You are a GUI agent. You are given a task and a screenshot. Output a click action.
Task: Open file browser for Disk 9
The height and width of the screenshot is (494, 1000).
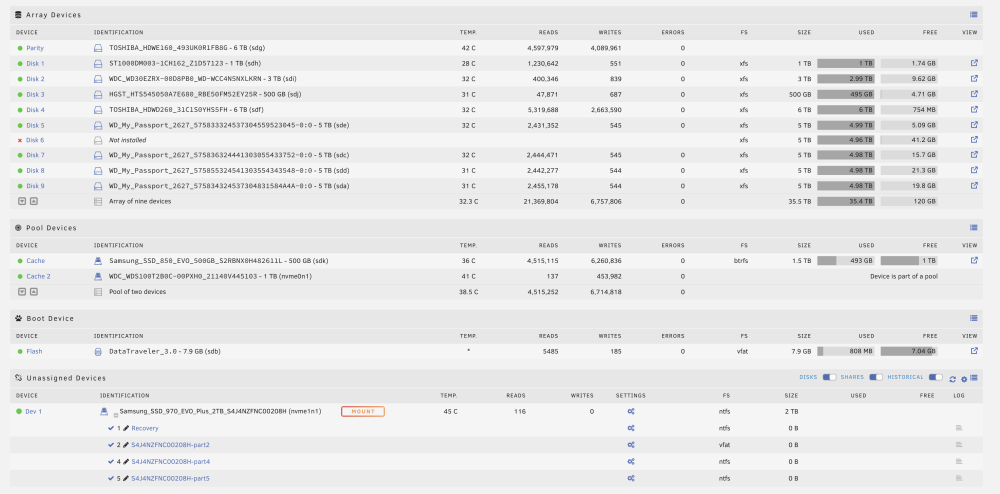click(x=974, y=185)
